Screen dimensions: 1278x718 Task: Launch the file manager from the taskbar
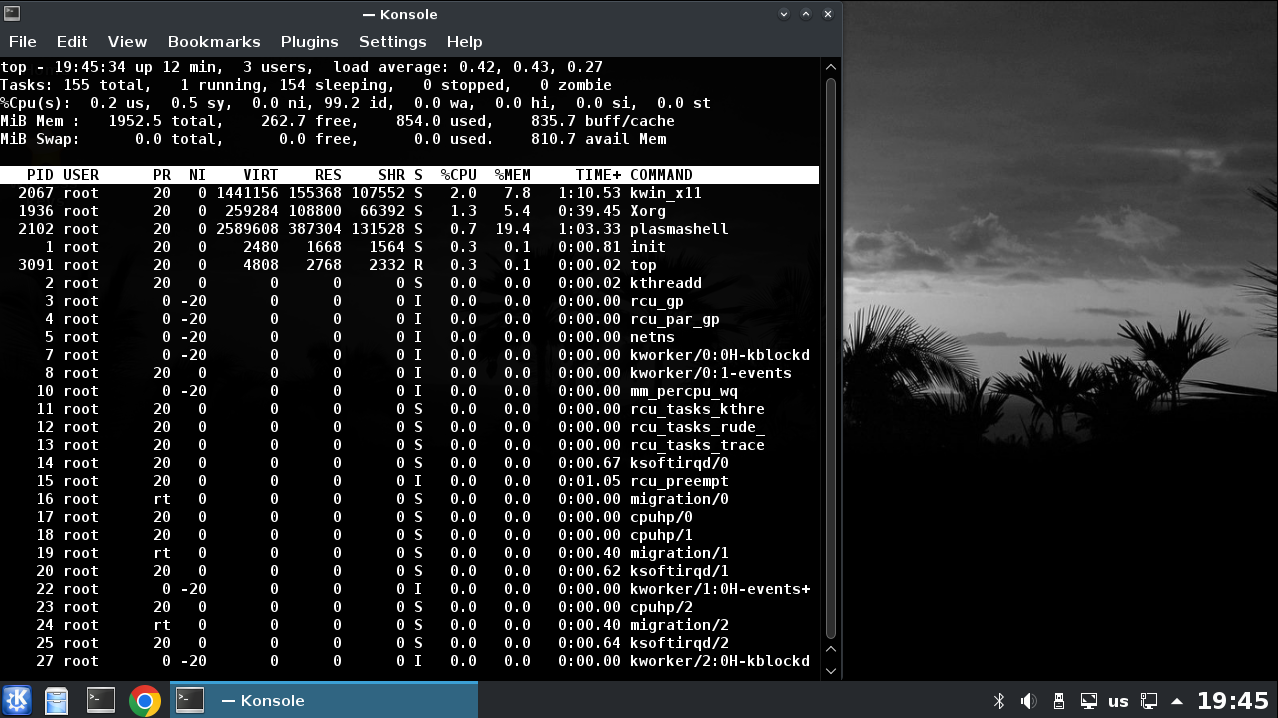click(x=57, y=700)
